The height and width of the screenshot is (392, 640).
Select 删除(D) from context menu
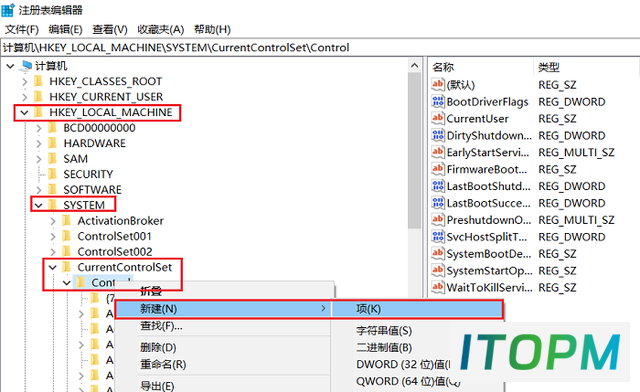(158, 347)
